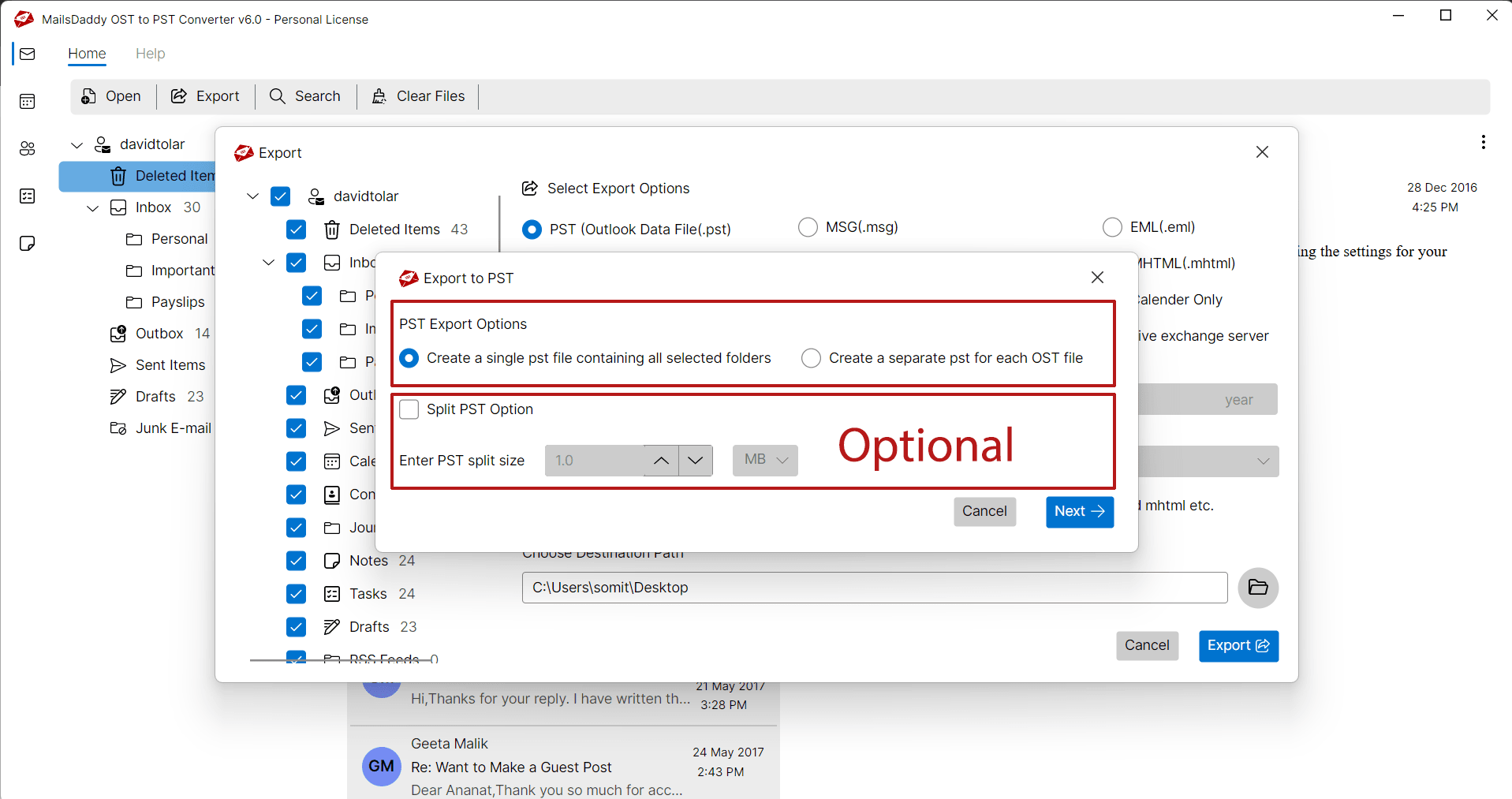Select separate pst for each OST file
Viewport: 1512px width, 799px height.
point(811,358)
